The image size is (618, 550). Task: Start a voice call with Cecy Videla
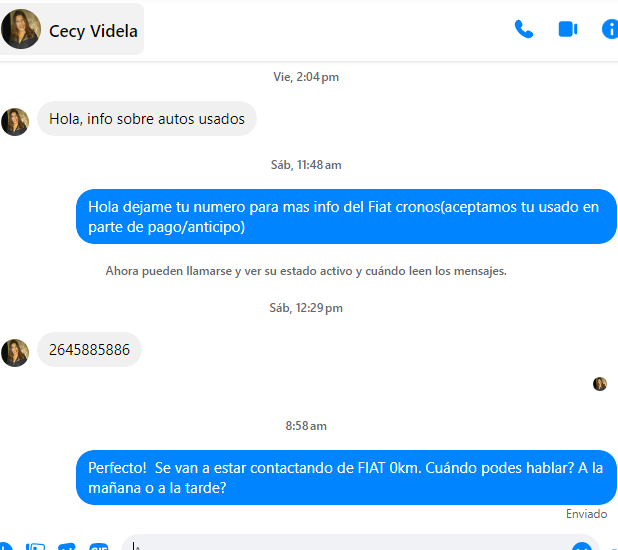[x=524, y=30]
